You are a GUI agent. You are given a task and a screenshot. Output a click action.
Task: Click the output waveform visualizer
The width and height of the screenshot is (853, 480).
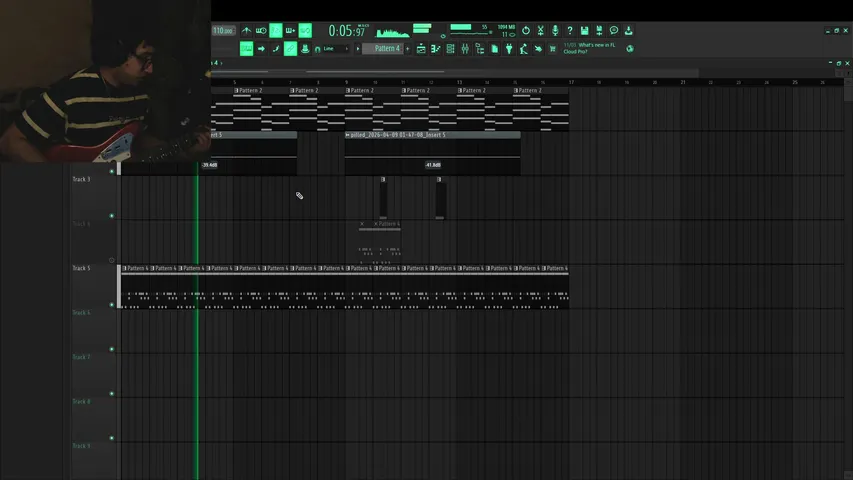(393, 32)
